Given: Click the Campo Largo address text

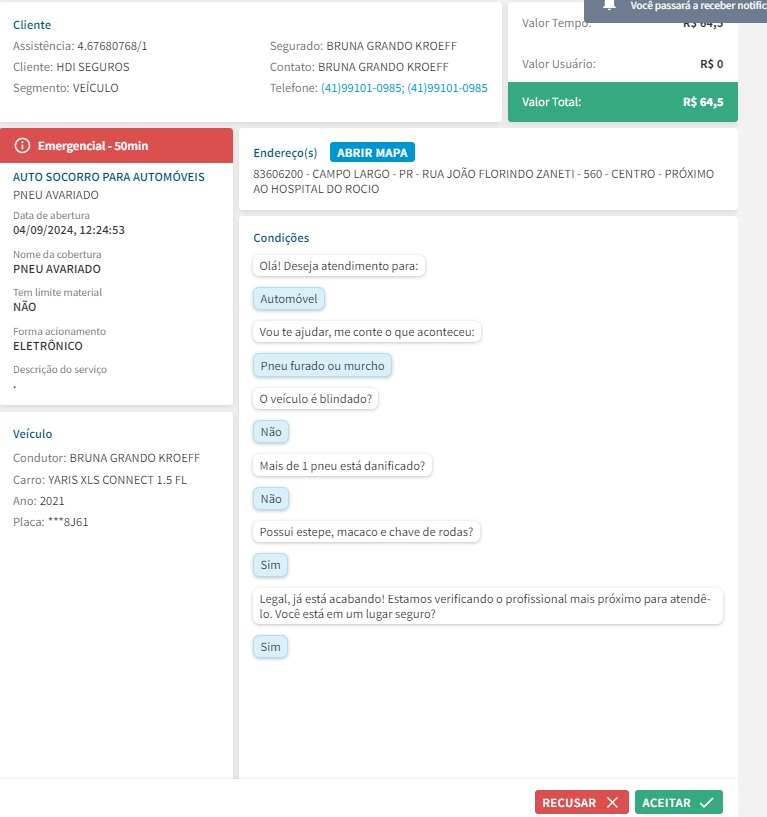Looking at the screenshot, I should (484, 181).
